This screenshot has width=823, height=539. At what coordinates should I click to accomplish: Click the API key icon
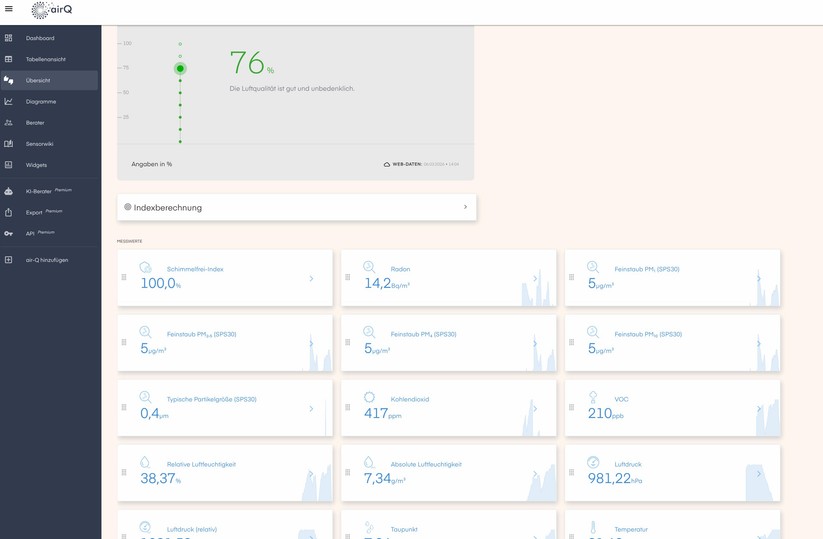(9, 233)
